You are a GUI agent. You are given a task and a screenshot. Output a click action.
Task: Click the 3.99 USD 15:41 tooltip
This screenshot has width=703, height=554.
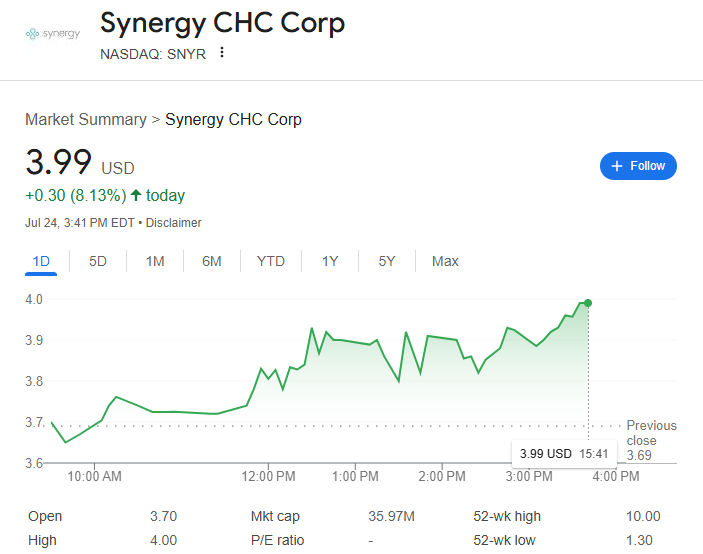(564, 454)
